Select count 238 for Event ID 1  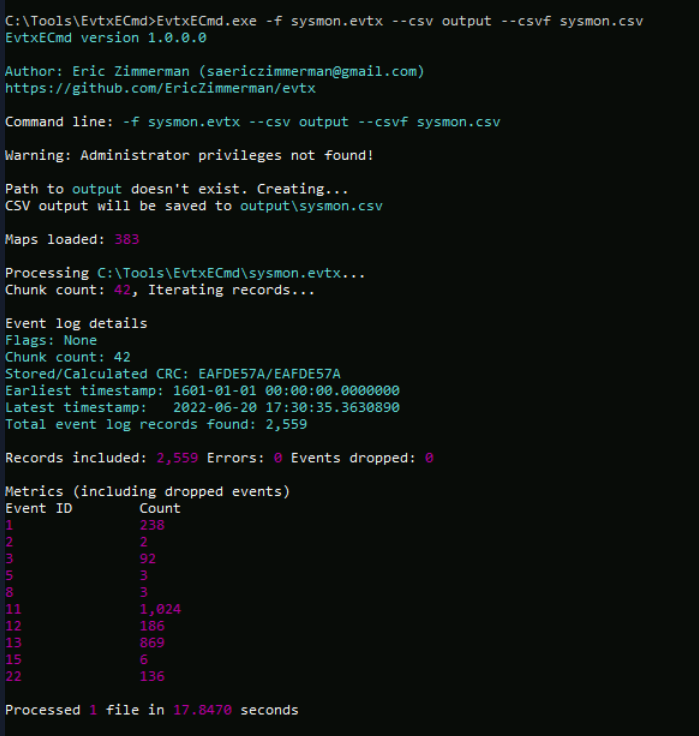pyautogui.click(x=152, y=525)
